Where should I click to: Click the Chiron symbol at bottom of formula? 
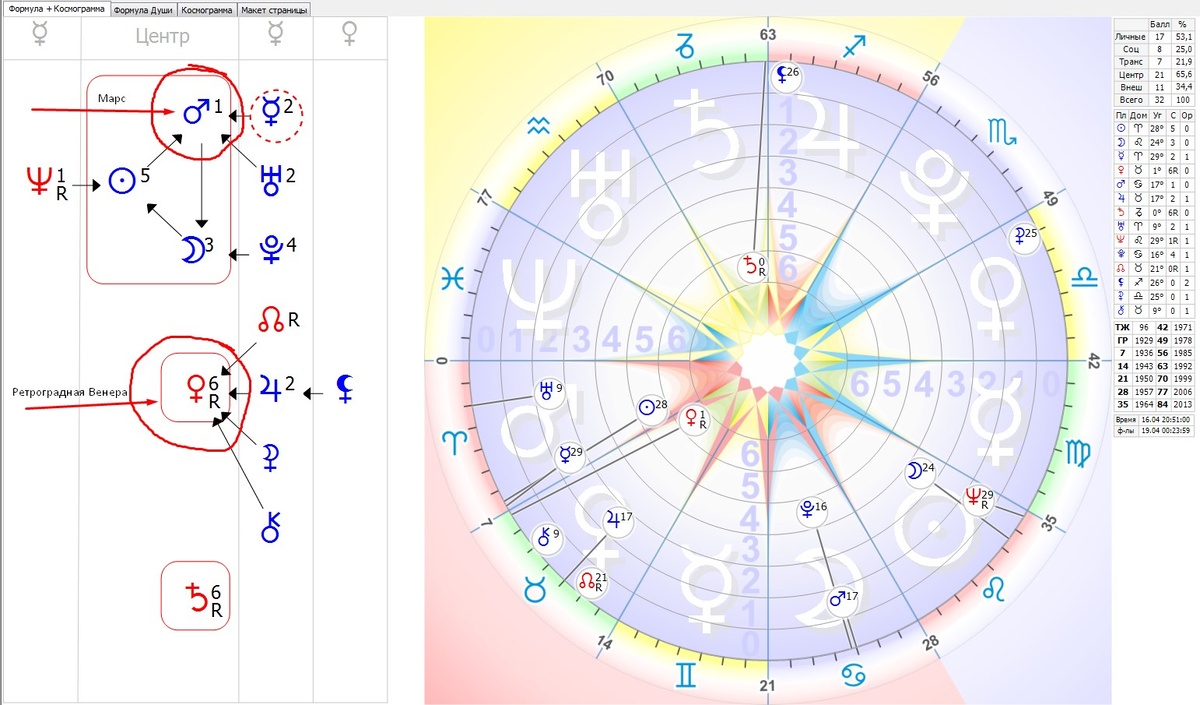pyautogui.click(x=268, y=526)
